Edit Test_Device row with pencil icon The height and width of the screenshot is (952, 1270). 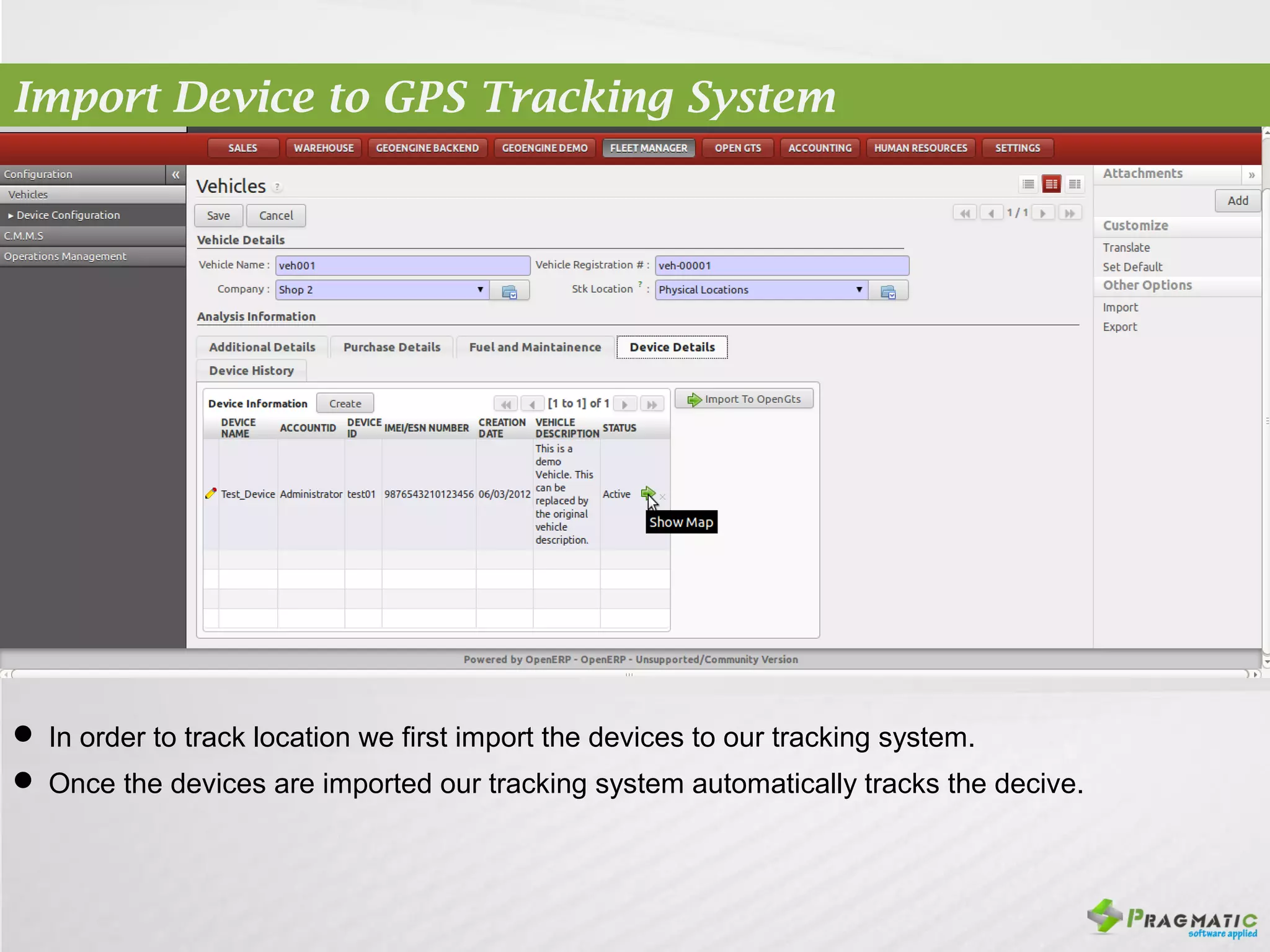pyautogui.click(x=211, y=493)
